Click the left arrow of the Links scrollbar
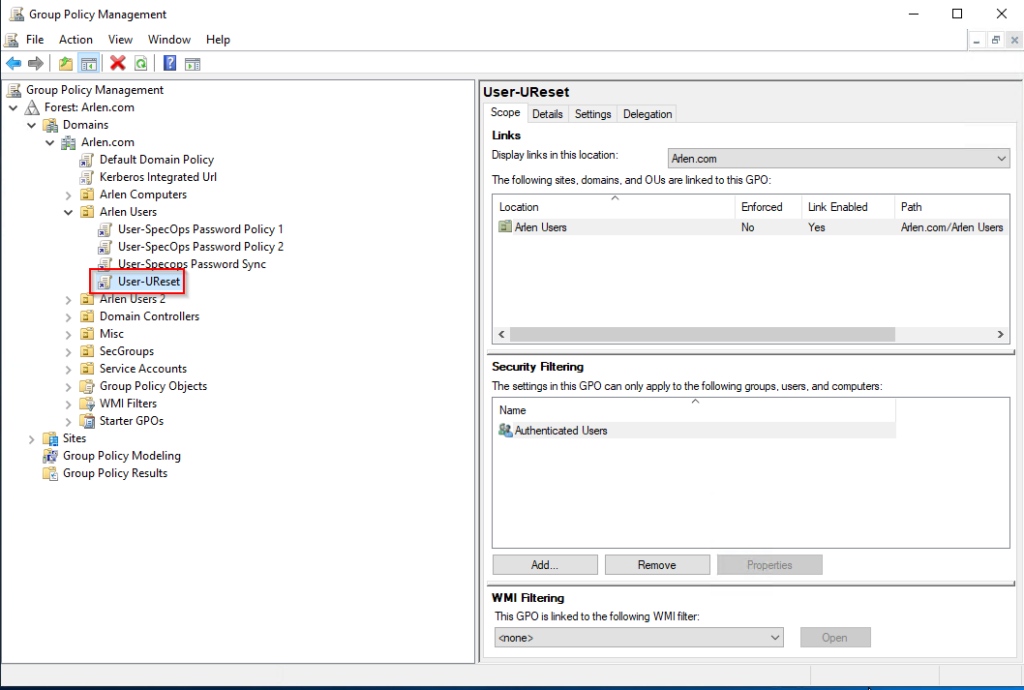 pos(502,334)
